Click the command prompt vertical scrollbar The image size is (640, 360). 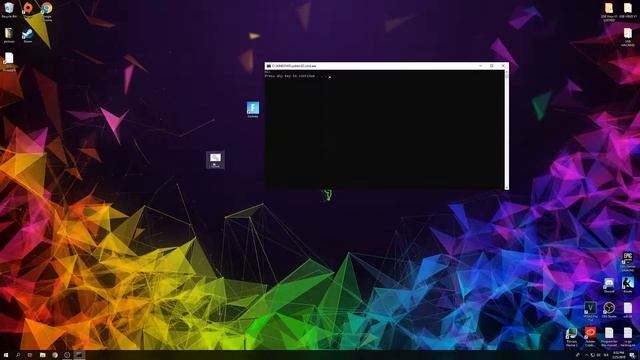(x=507, y=130)
